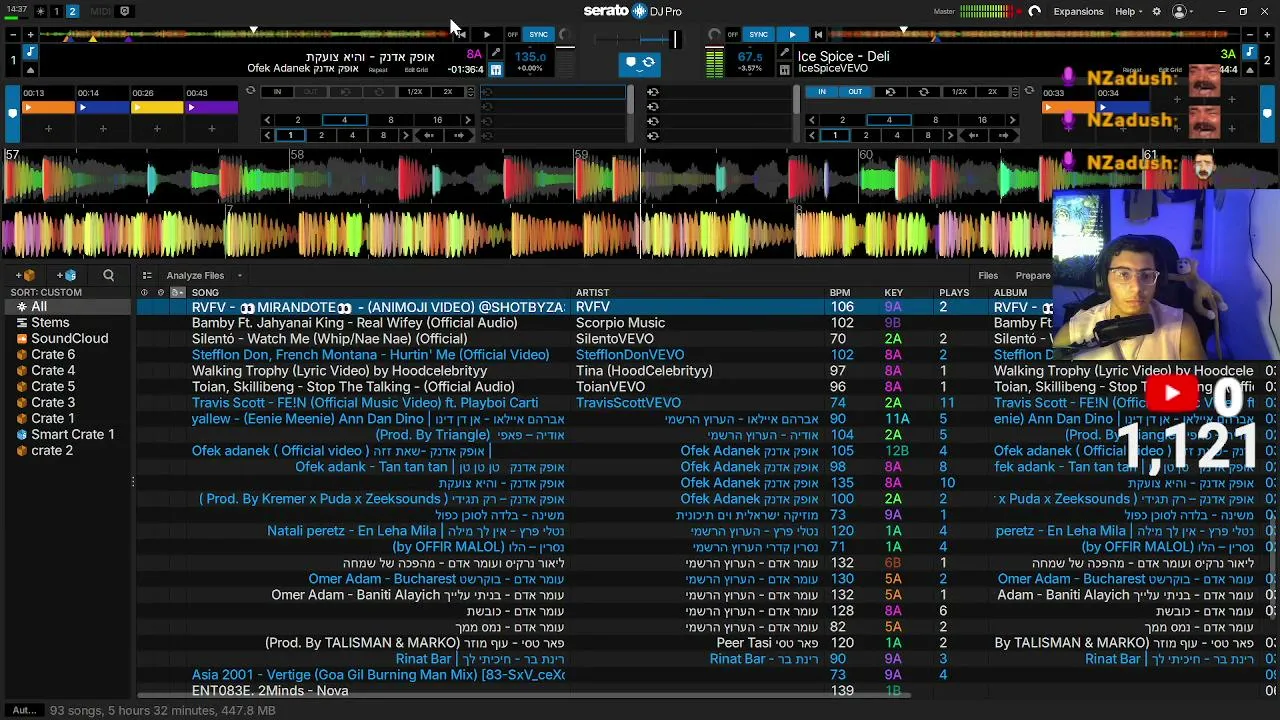The width and height of the screenshot is (1280, 720).
Task: Click the key lock music note on deck 2
Action: pos(1251,52)
